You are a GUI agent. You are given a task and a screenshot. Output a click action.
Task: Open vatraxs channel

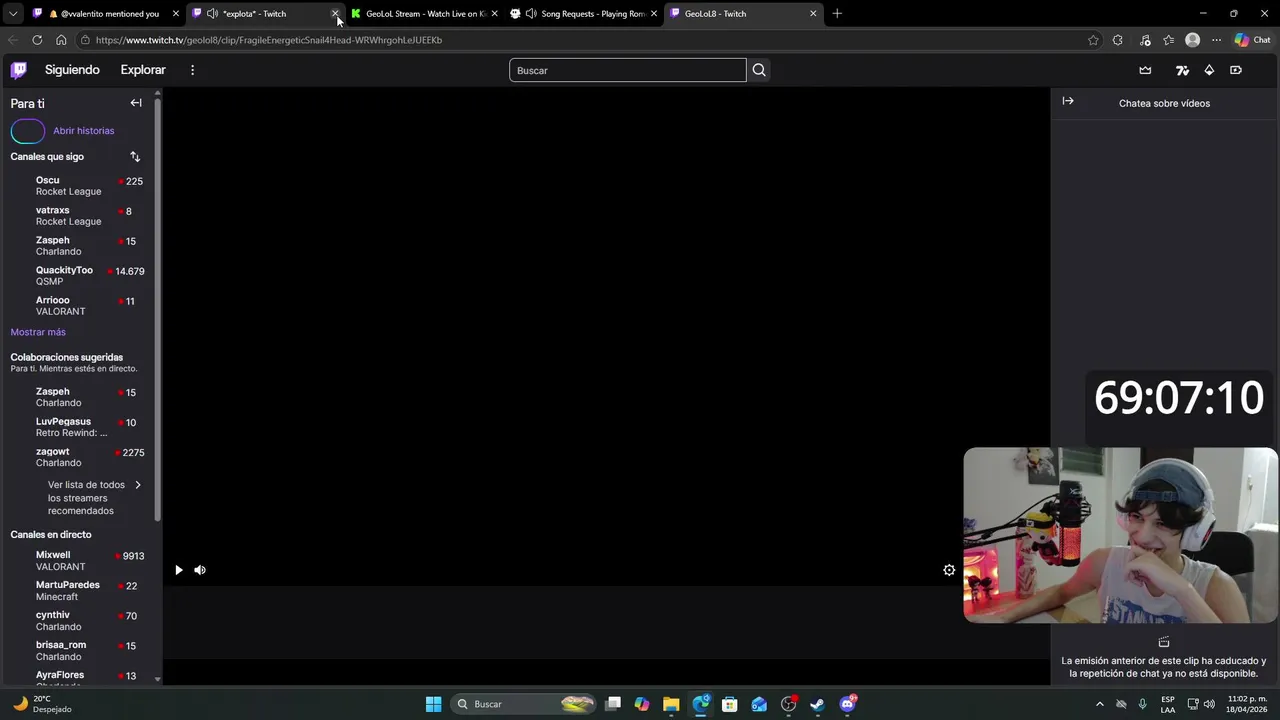tap(80, 216)
